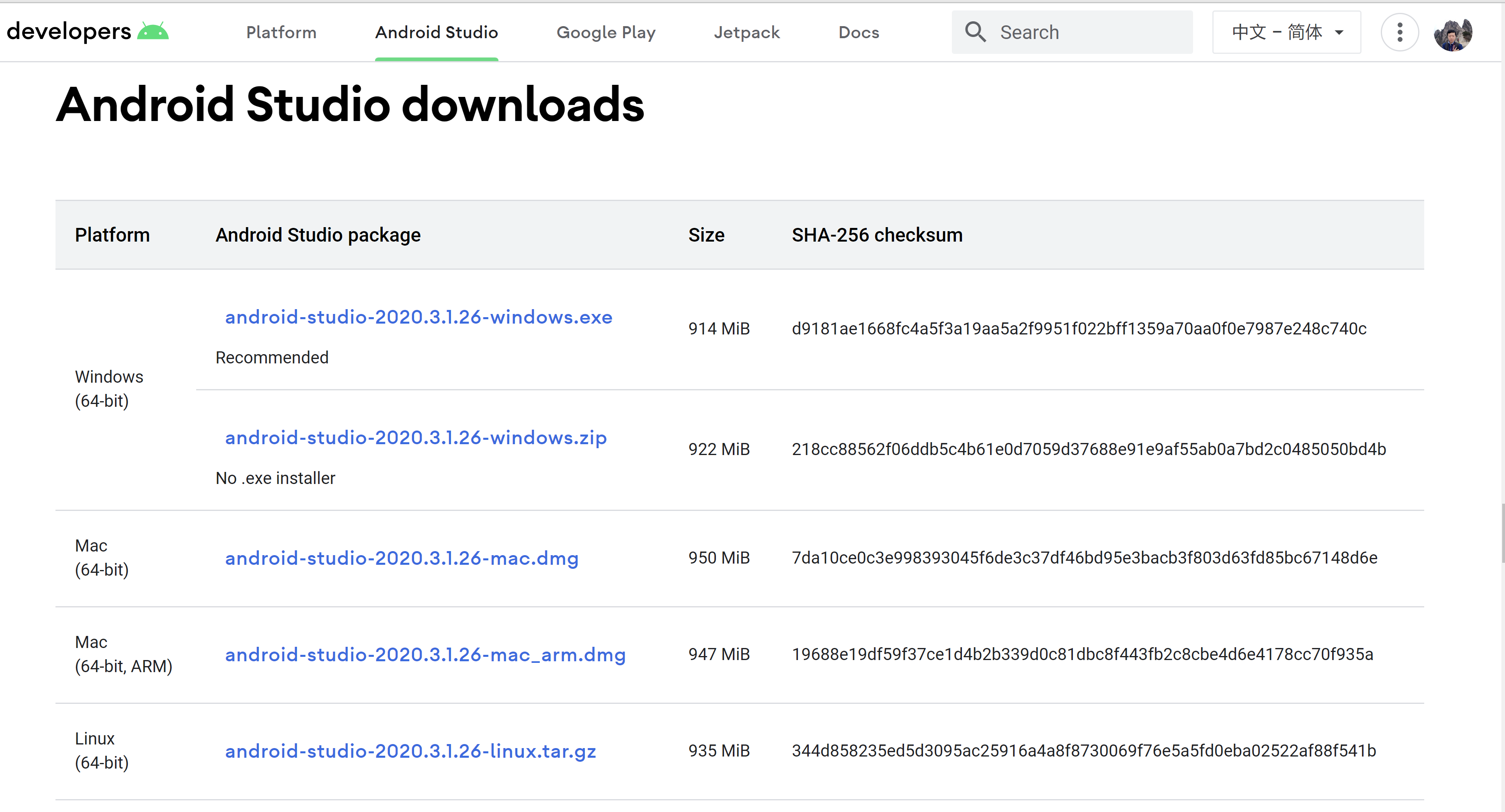Click the Android developers logo
The image size is (1505, 812).
tap(88, 31)
